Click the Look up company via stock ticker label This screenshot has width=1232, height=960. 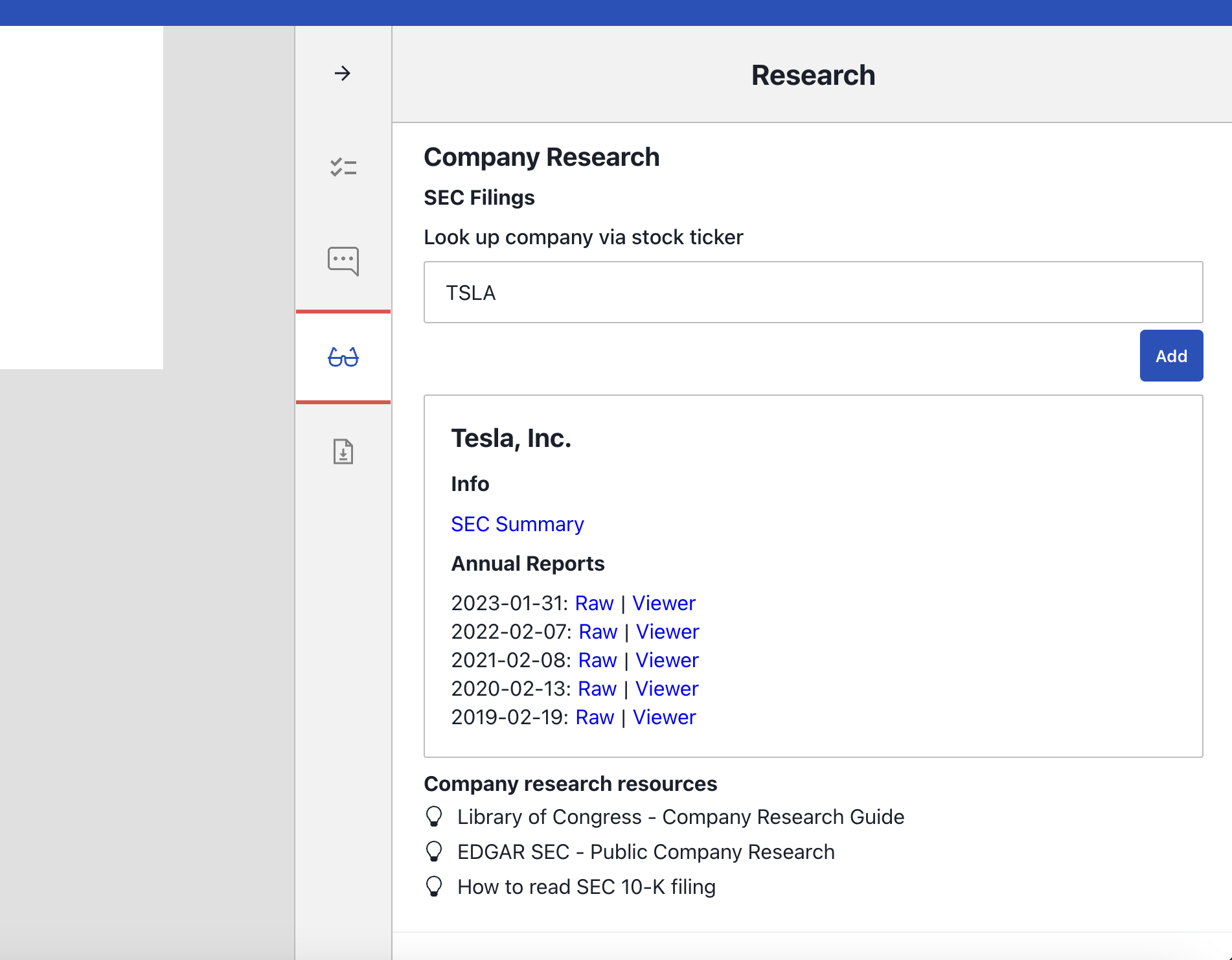coord(583,237)
